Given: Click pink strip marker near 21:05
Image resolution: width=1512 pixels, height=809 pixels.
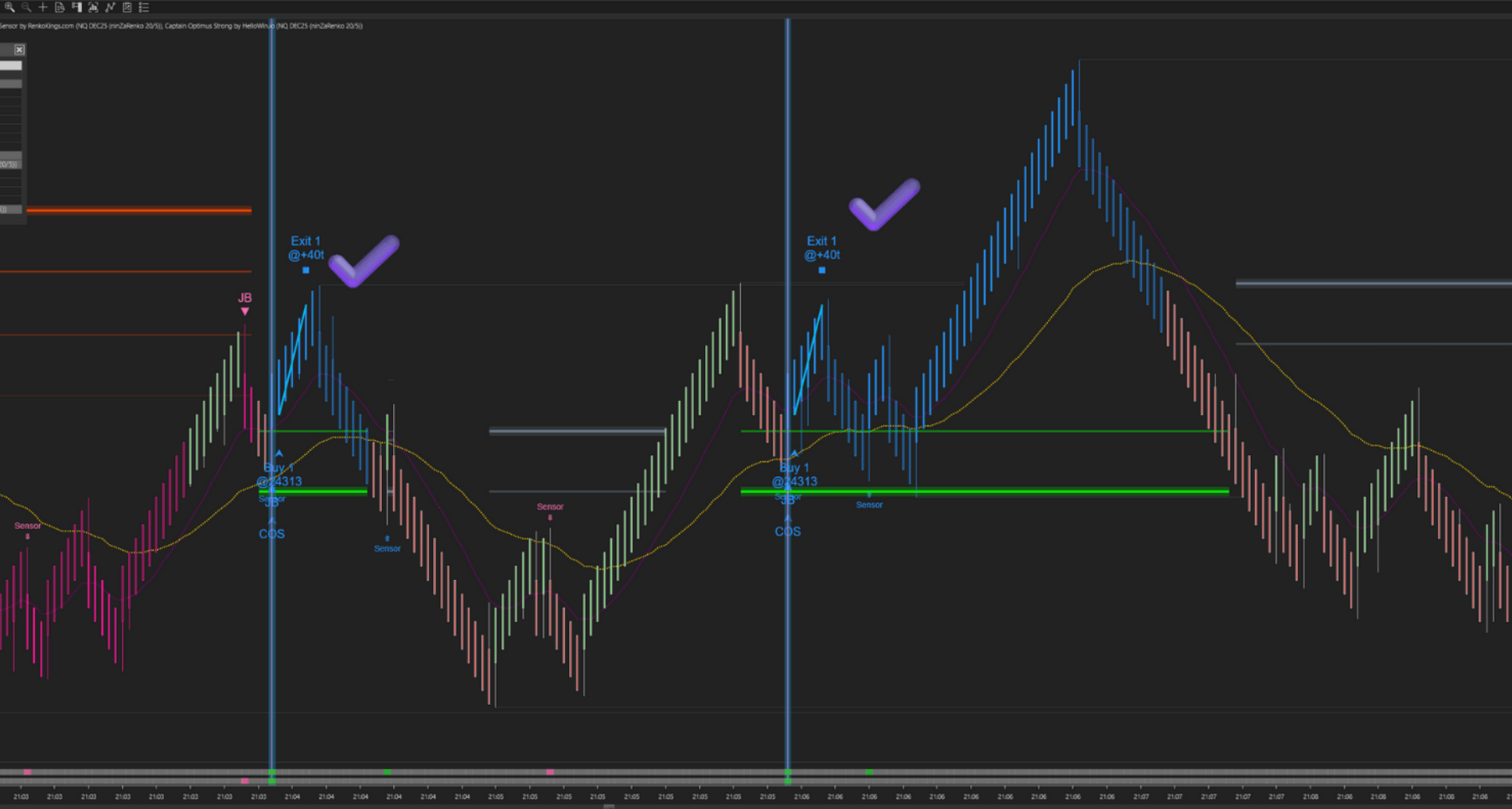Looking at the screenshot, I should (x=550, y=772).
